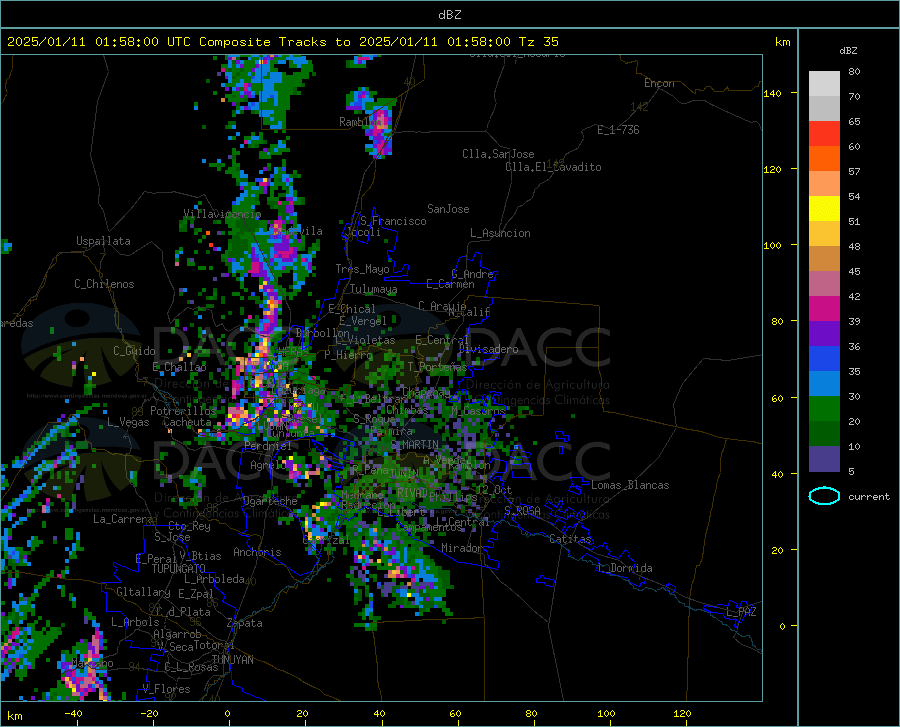The height and width of the screenshot is (727, 900).
Task: Click the 'Divisadero' map label
Action: pyautogui.click(x=488, y=349)
